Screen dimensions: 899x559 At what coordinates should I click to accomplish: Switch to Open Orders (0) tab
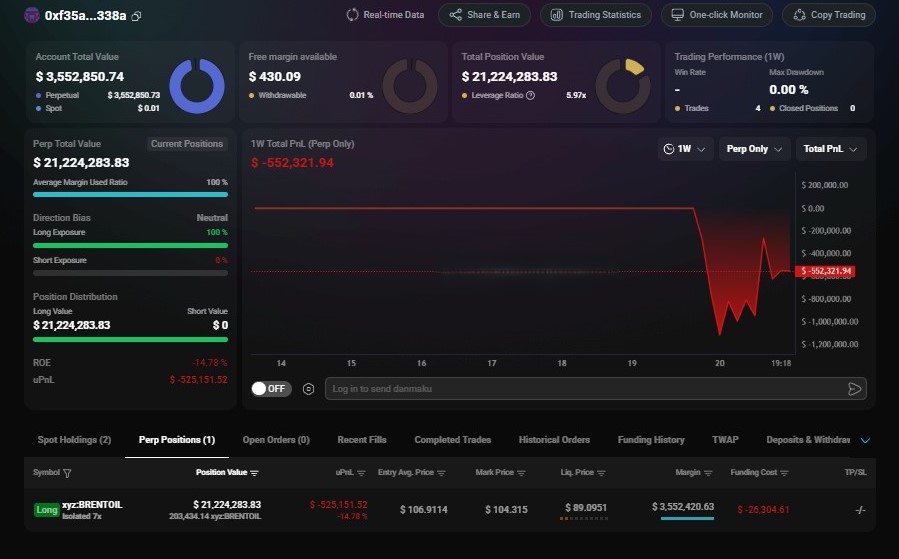tap(276, 440)
